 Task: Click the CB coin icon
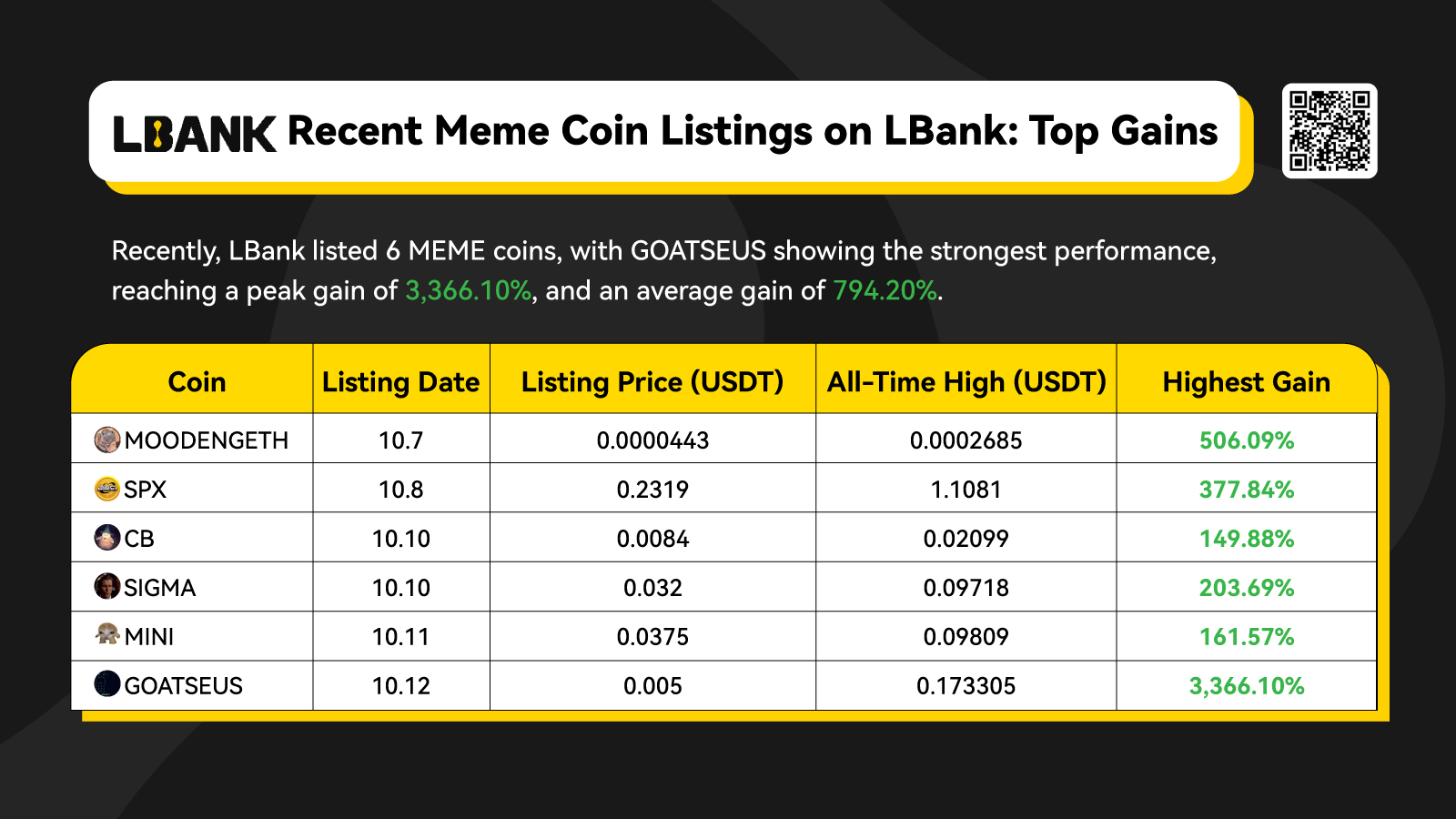pyautogui.click(x=107, y=537)
